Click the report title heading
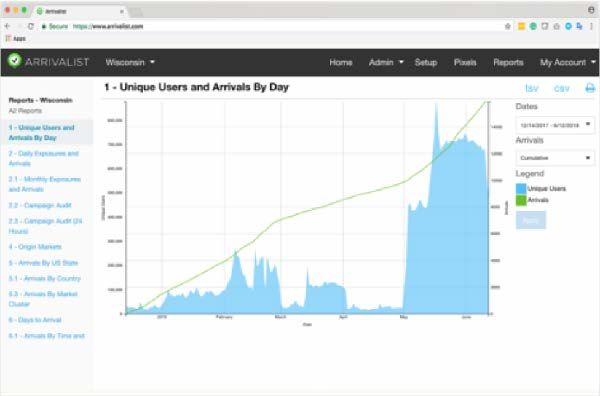Viewport: 600px width, 396px height. point(196,87)
